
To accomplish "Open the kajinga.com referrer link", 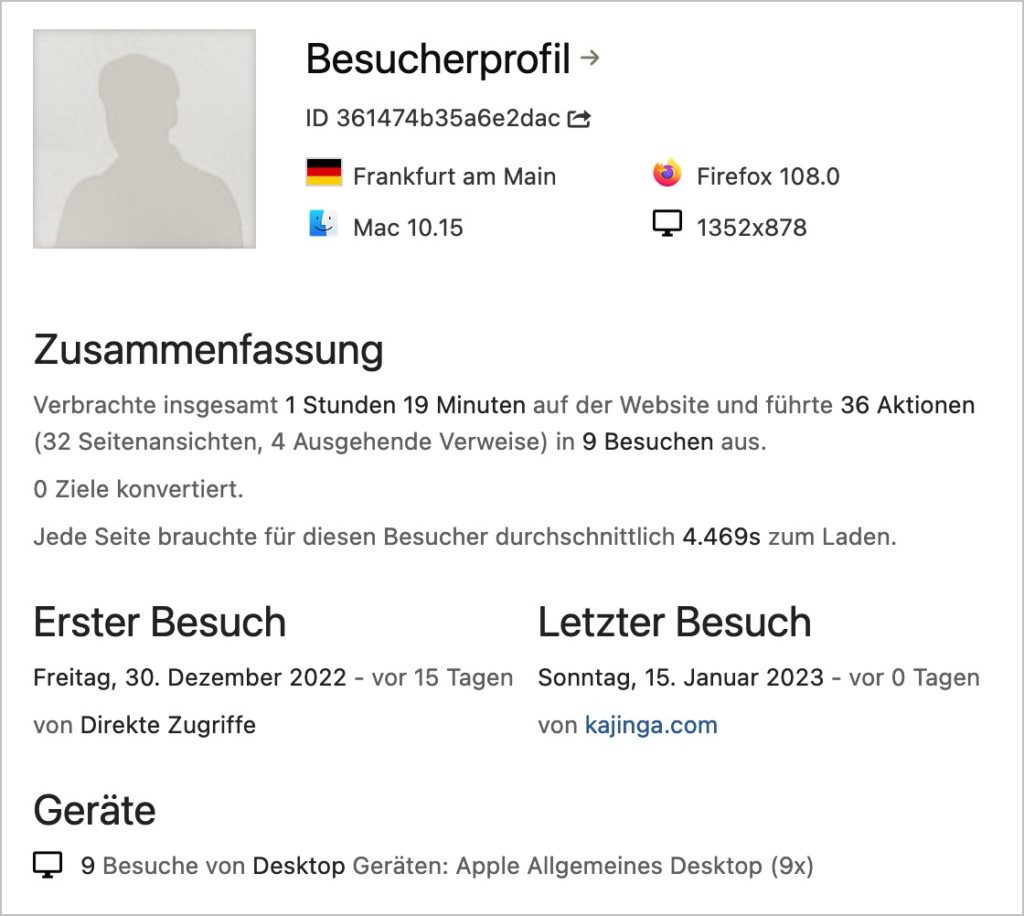I will point(651,725).
